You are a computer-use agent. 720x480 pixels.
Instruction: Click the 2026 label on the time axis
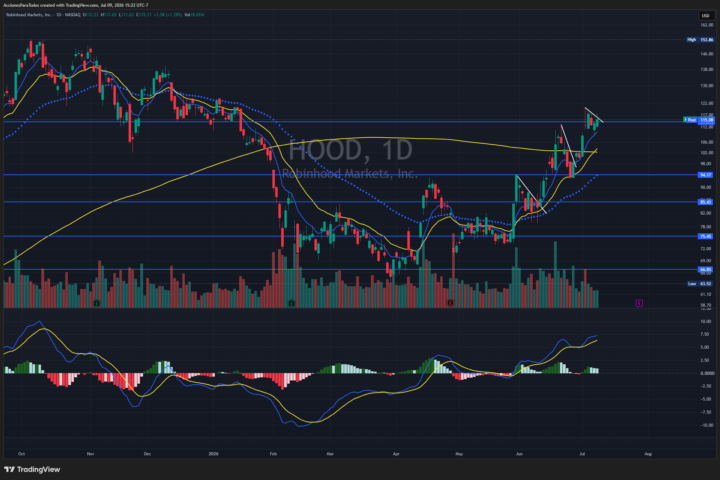214,454
